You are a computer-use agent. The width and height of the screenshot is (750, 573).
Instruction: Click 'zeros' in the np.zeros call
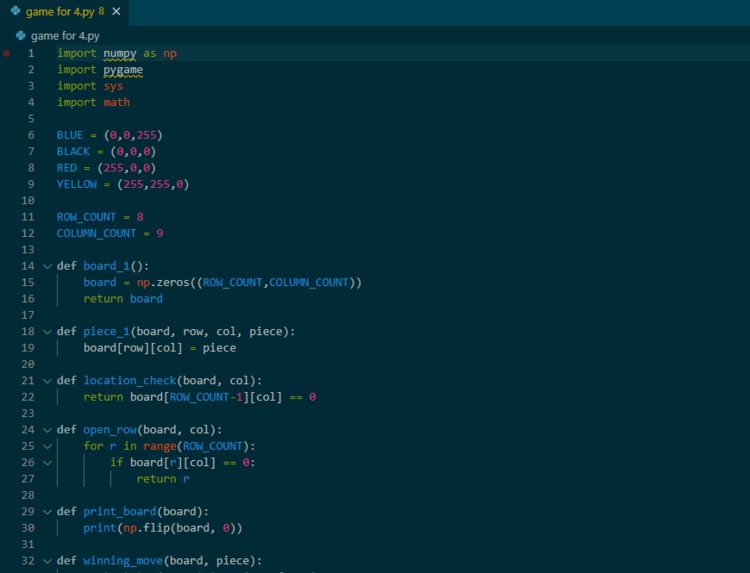[x=173, y=283]
